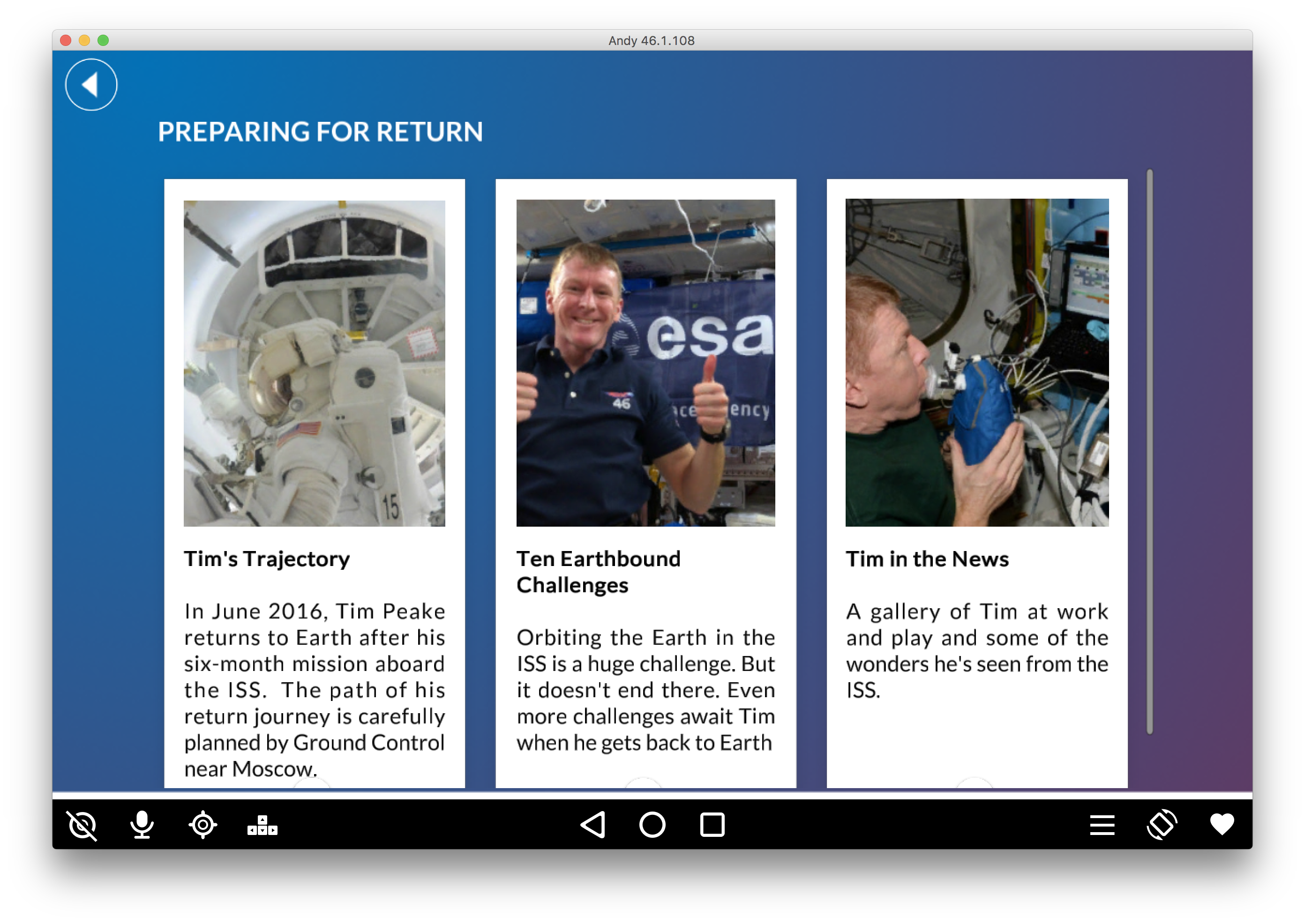The height and width of the screenshot is (924, 1305).
Task: Open the Tim in the News heading
Action: click(927, 559)
